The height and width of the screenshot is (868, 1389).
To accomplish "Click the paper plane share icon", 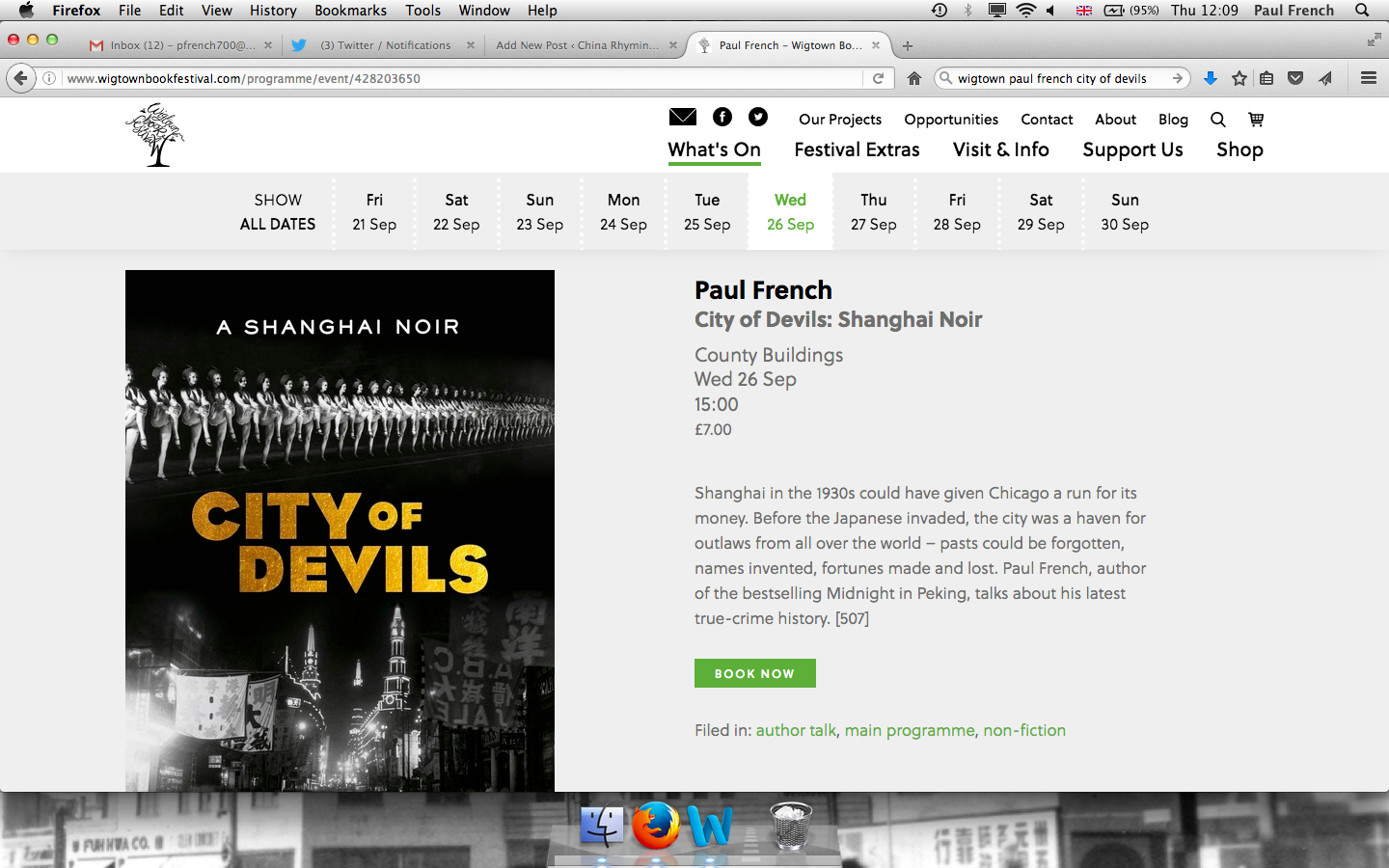I will (x=1325, y=78).
